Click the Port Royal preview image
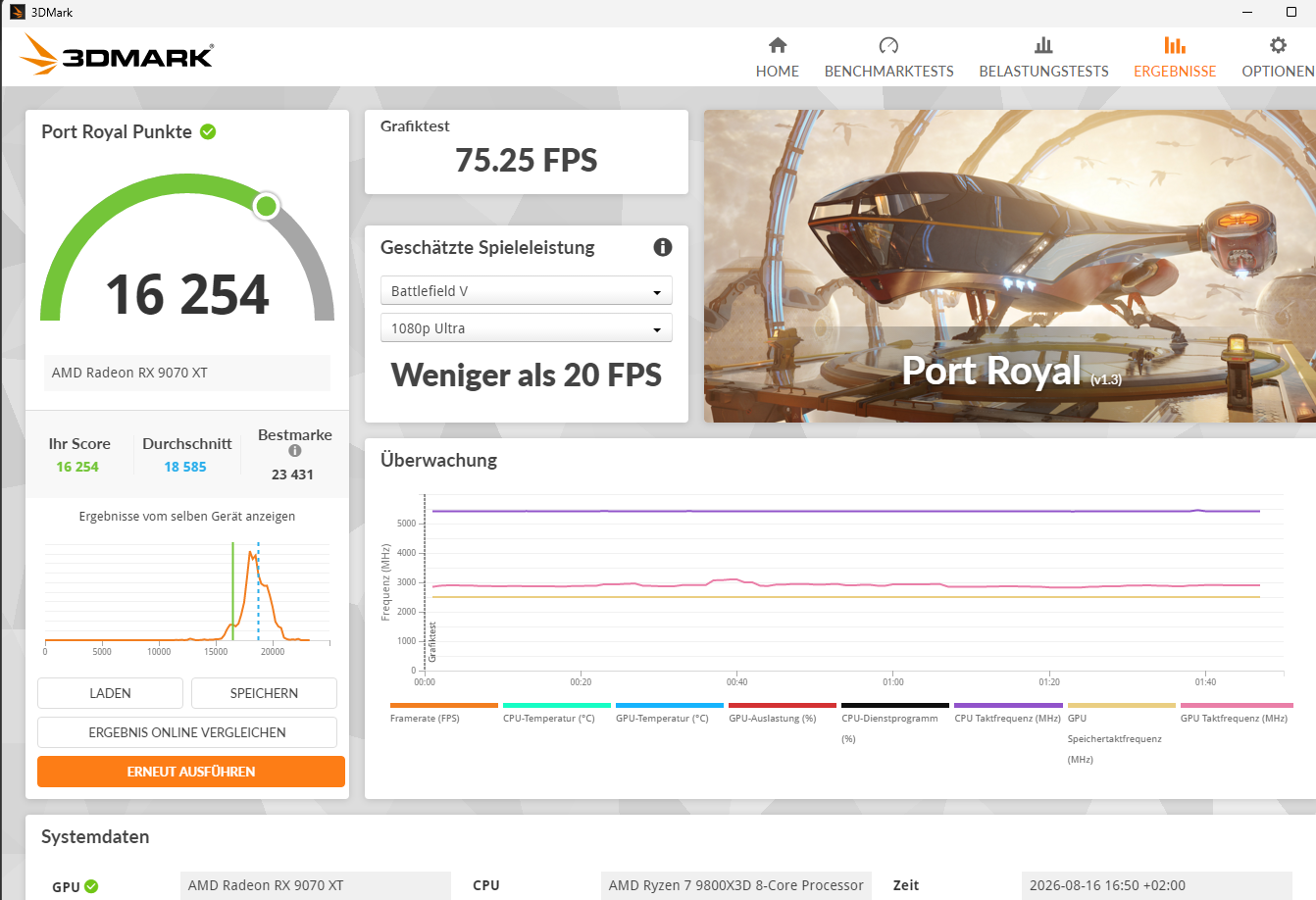Viewport: 1316px width, 900px height. tap(1009, 266)
